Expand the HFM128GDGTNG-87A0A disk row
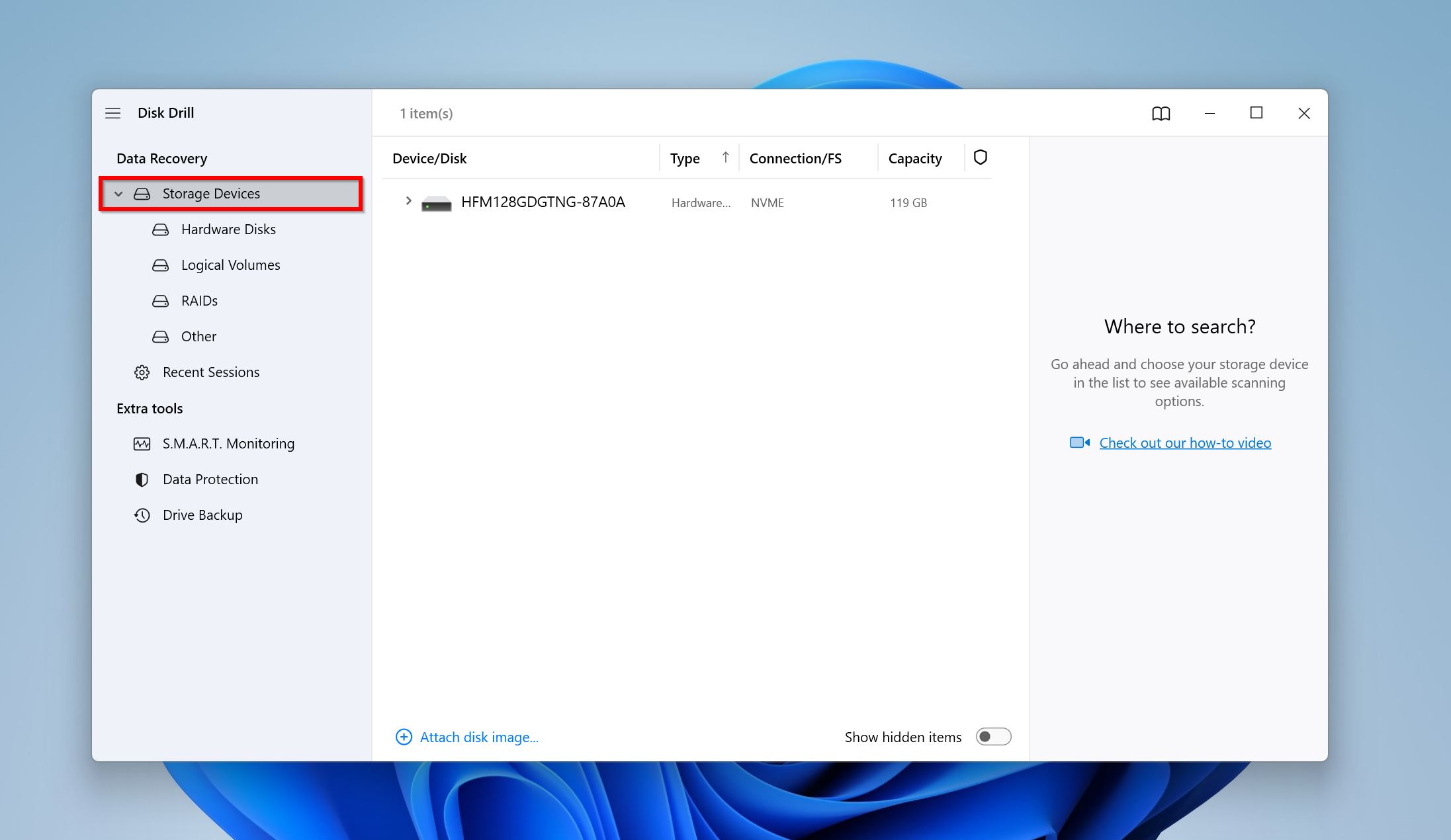1451x840 pixels. (408, 201)
